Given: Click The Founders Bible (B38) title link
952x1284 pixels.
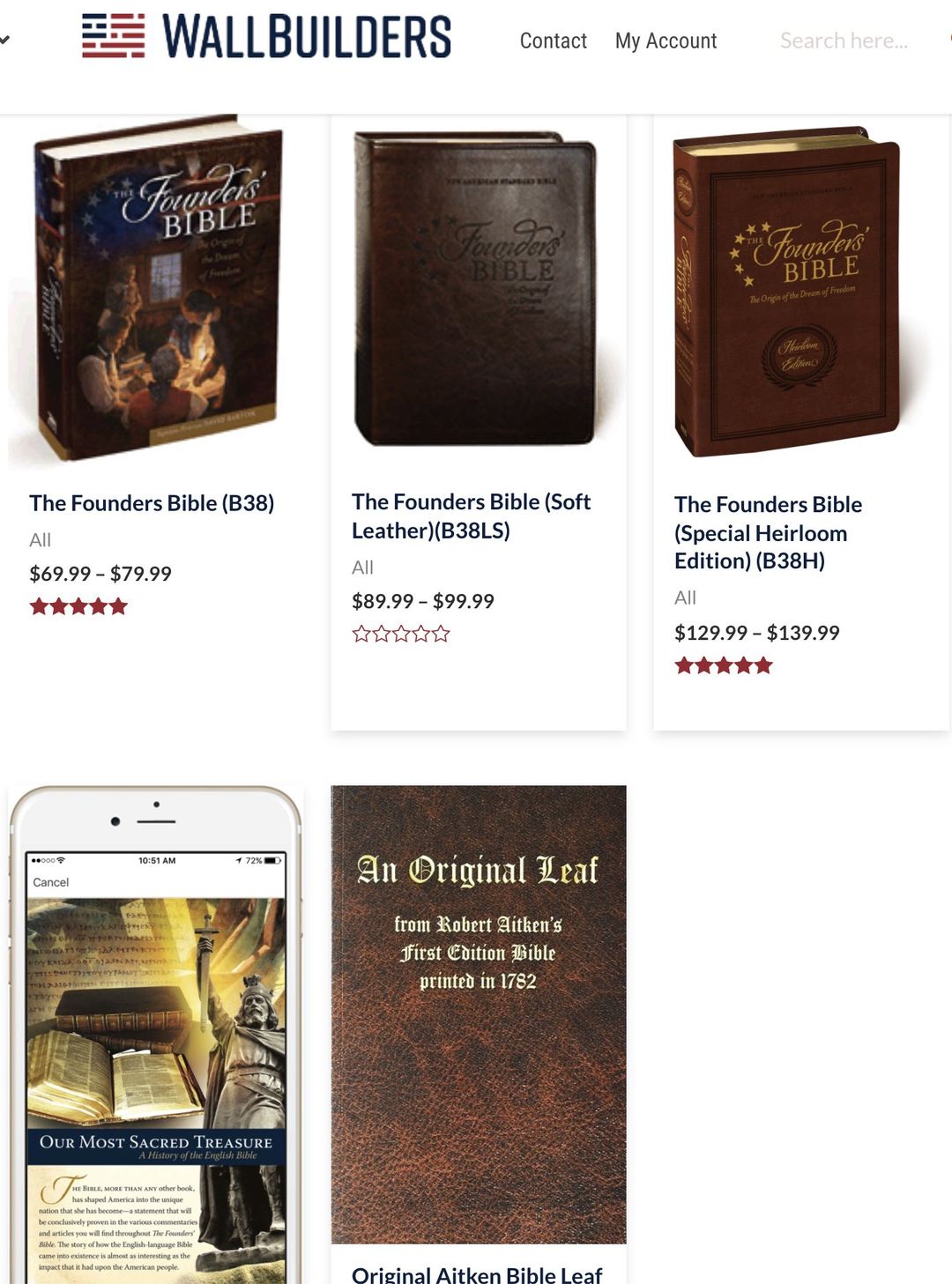Looking at the screenshot, I should click(x=152, y=503).
